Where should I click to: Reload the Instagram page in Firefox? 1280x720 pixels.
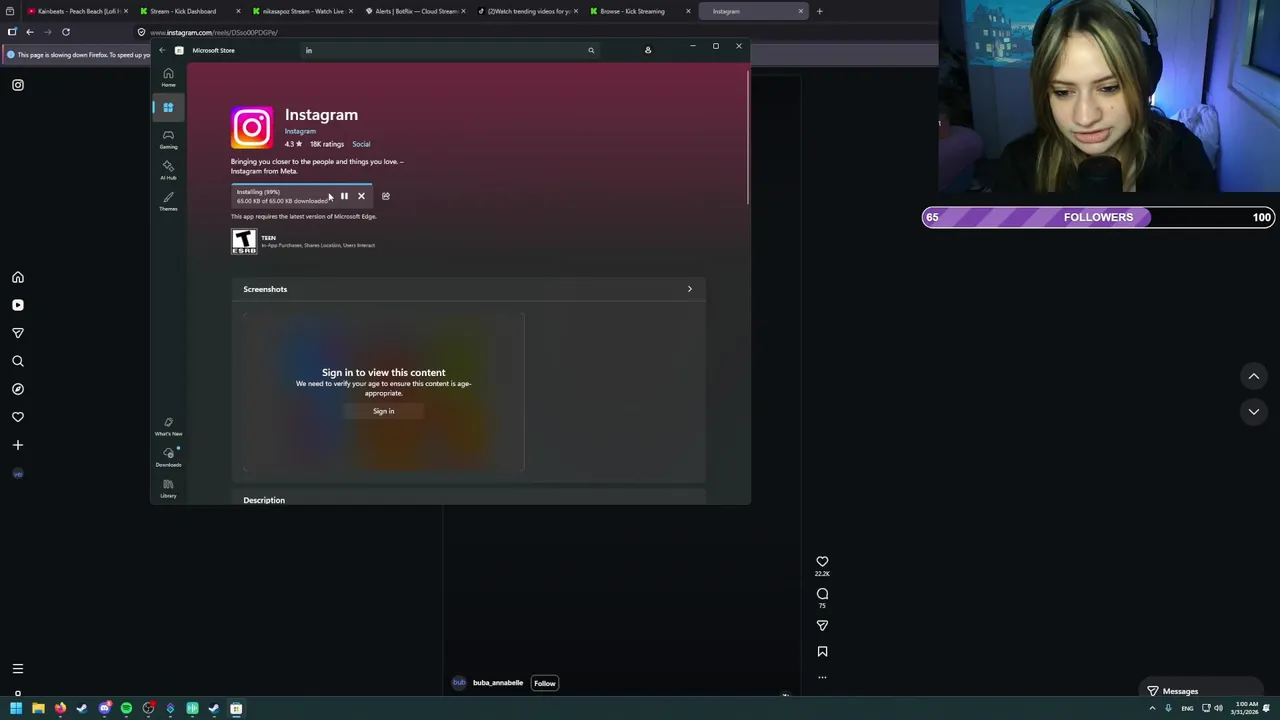pyautogui.click(x=66, y=32)
